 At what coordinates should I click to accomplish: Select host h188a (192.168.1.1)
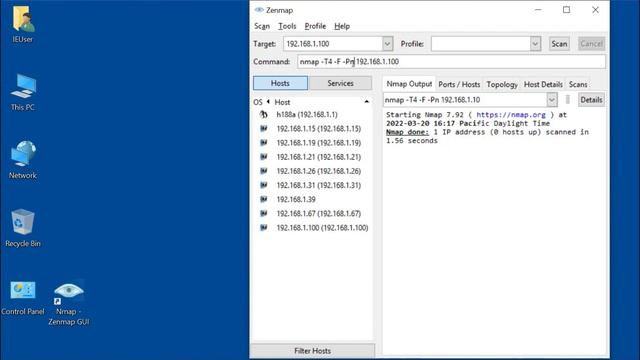307,115
